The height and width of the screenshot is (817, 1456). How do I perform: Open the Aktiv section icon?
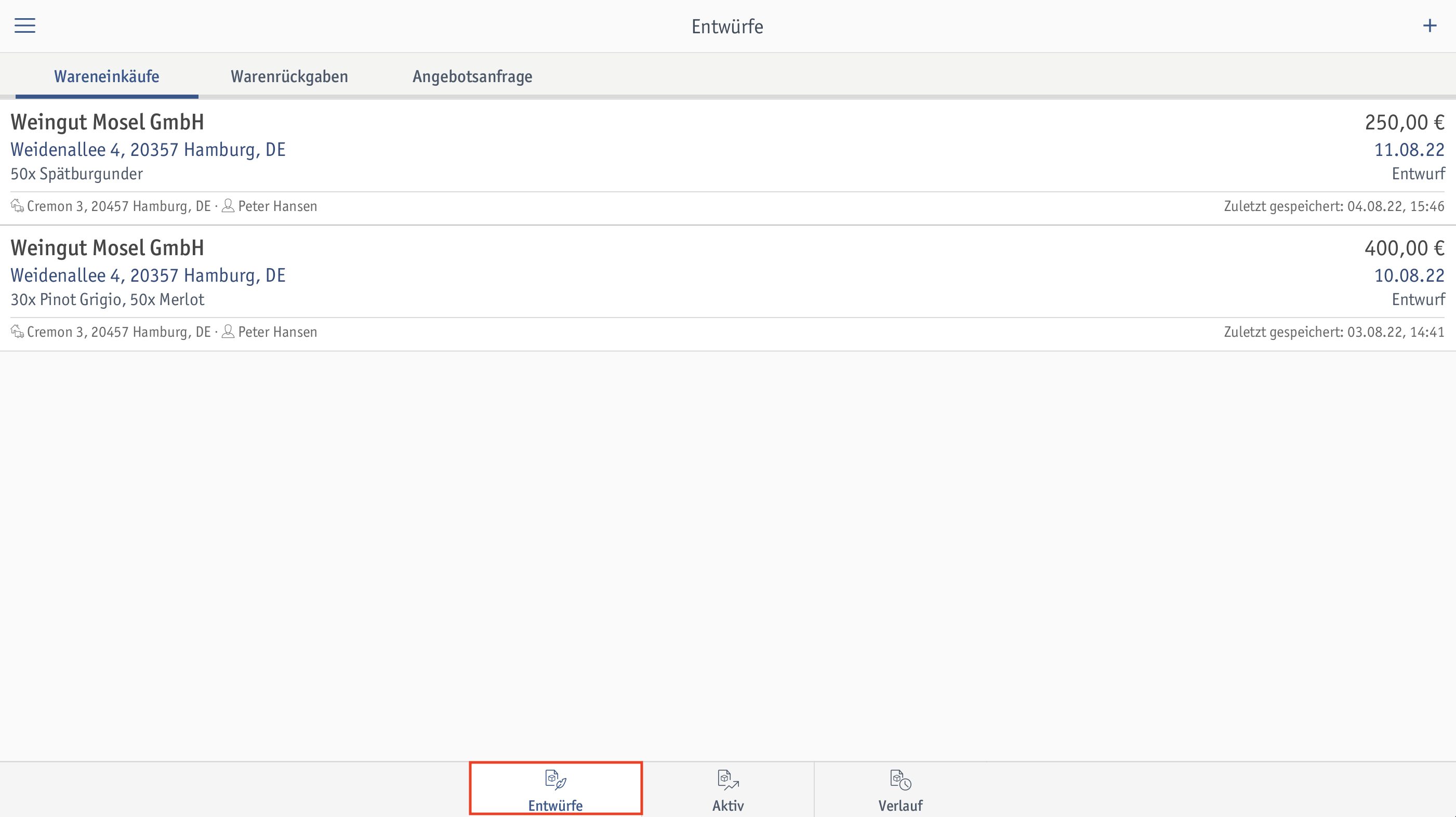pyautogui.click(x=728, y=780)
